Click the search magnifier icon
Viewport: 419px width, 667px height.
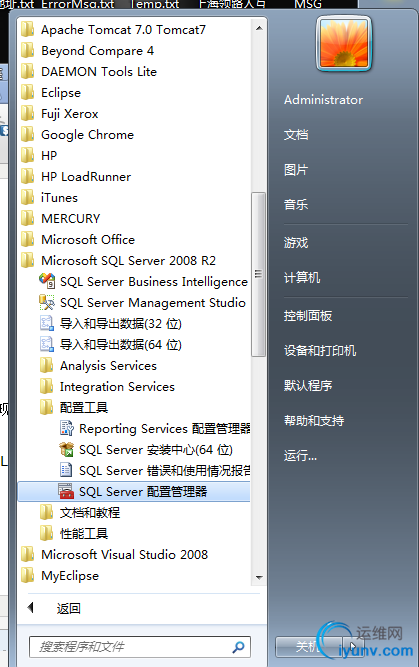coord(239,647)
